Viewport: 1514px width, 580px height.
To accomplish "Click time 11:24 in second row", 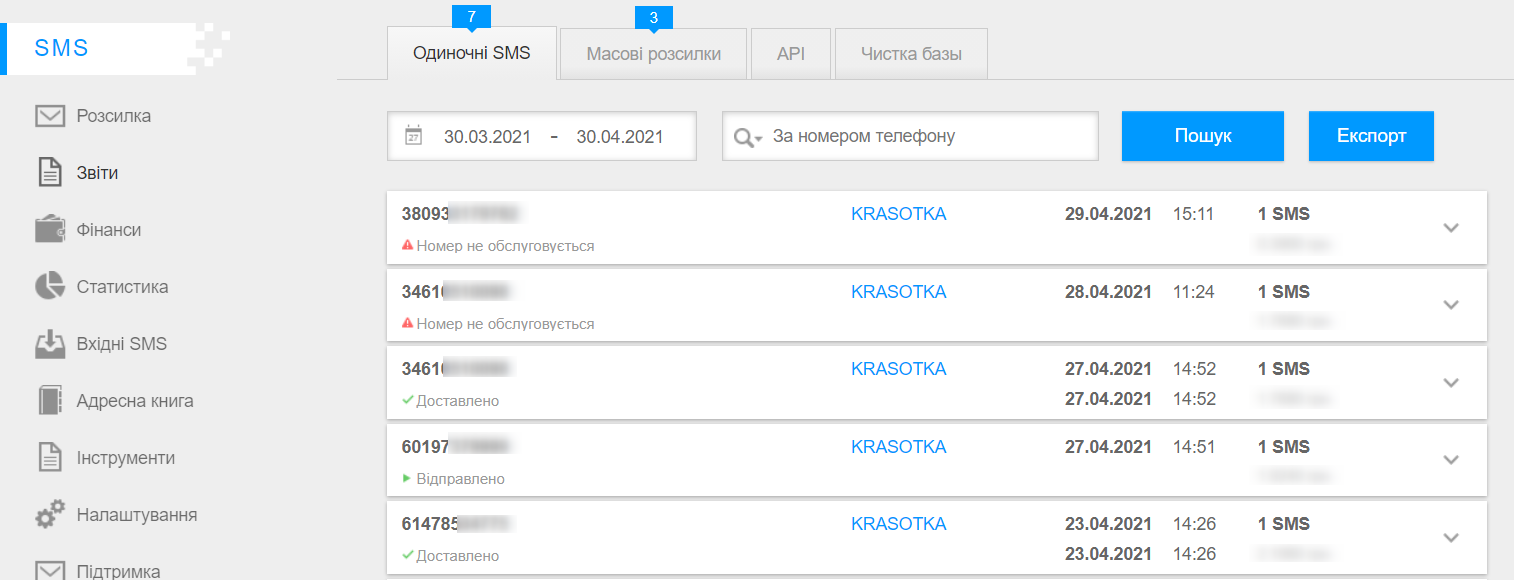I will pyautogui.click(x=1194, y=292).
